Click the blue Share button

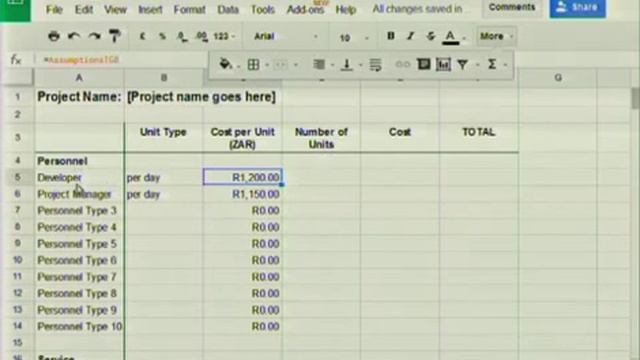point(578,7)
